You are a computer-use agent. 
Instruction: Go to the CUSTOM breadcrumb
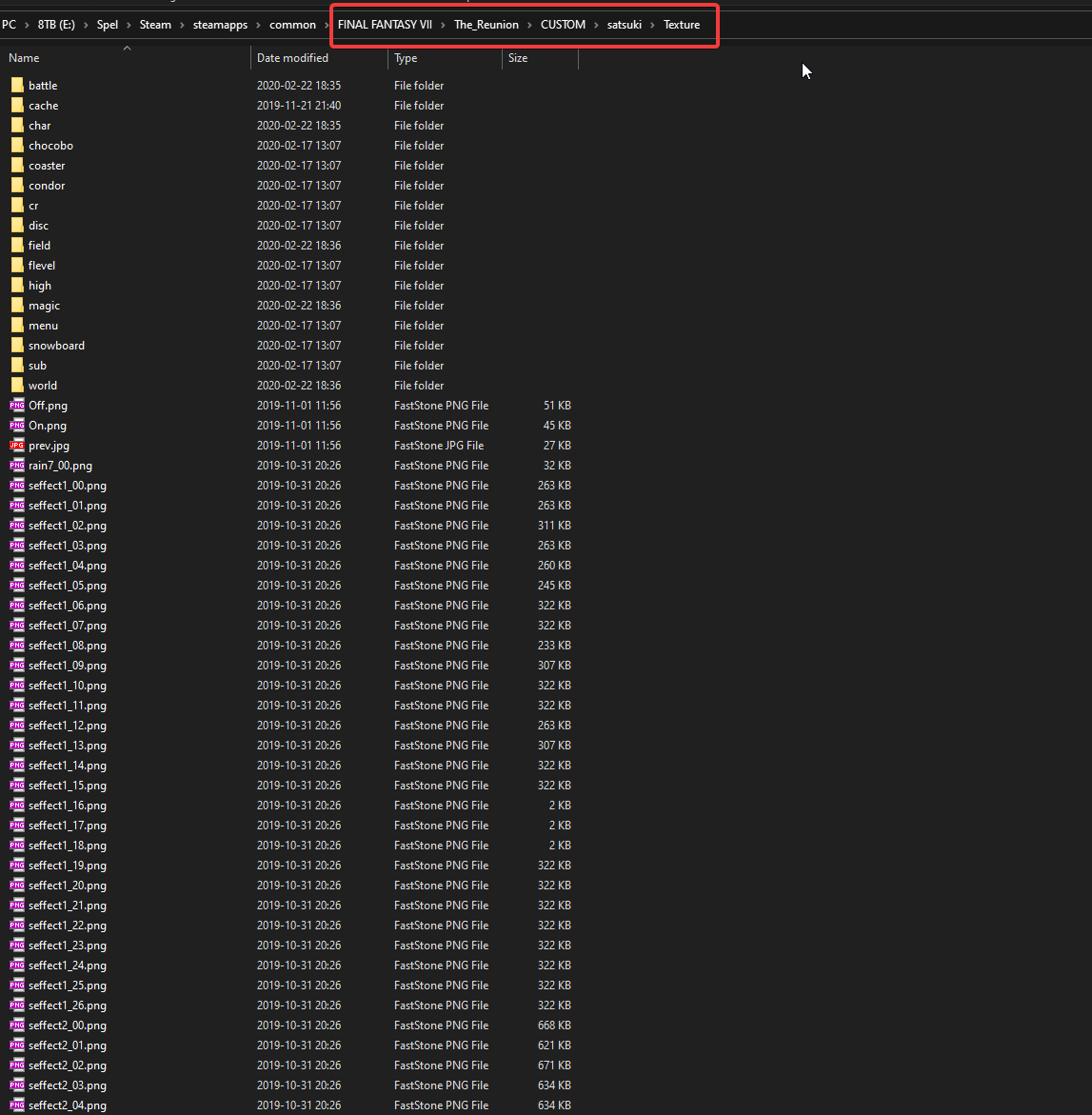click(563, 25)
